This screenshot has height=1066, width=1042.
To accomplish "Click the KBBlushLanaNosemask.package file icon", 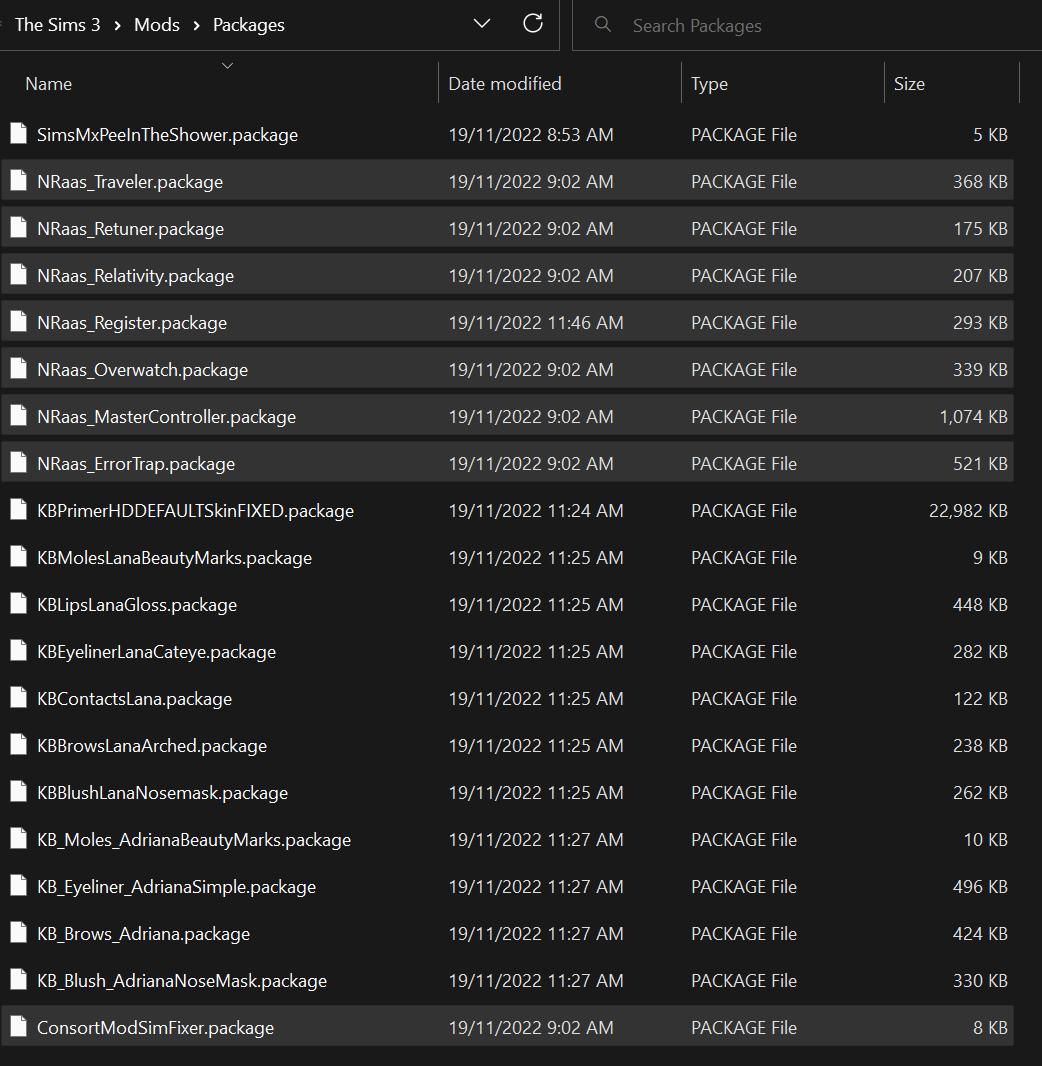I will click(x=18, y=791).
